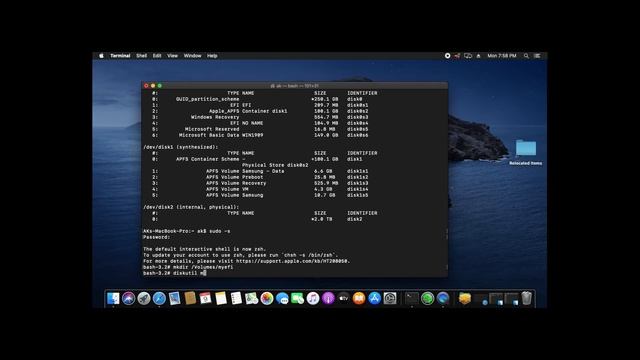Viewport: 640px width, 360px height.
Task: Click the 'APFS Volume Preboot' row
Action: [260, 177]
